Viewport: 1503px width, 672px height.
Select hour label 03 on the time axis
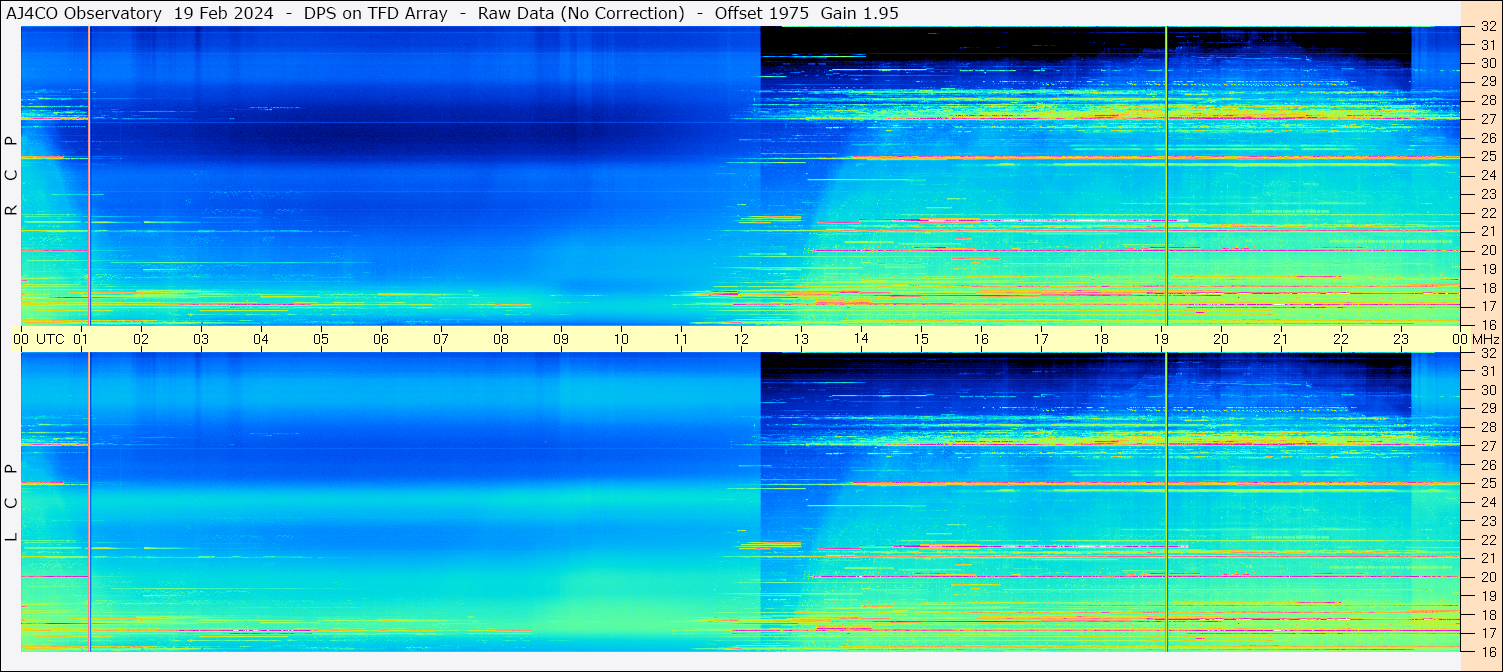pyautogui.click(x=201, y=339)
